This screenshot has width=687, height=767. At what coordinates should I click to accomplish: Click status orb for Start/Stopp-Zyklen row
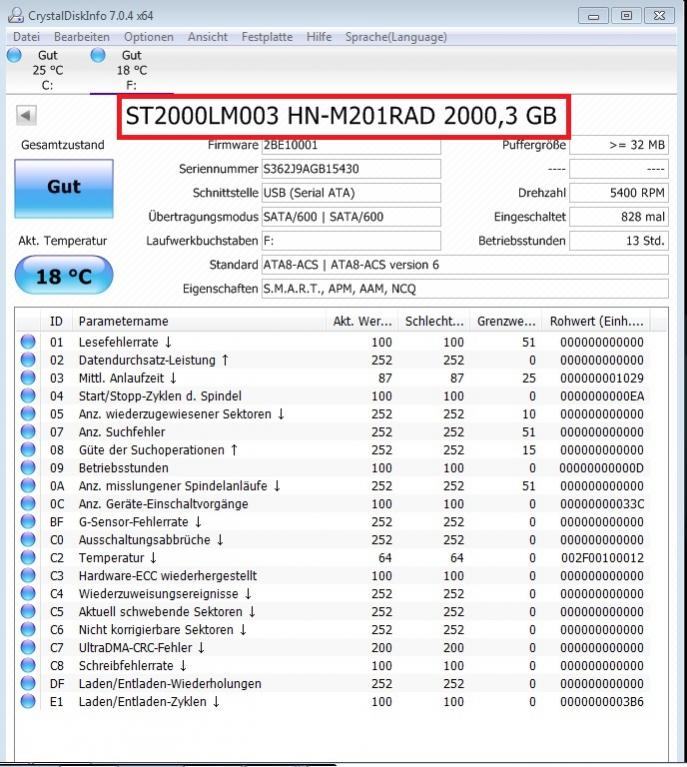[x=28, y=396]
